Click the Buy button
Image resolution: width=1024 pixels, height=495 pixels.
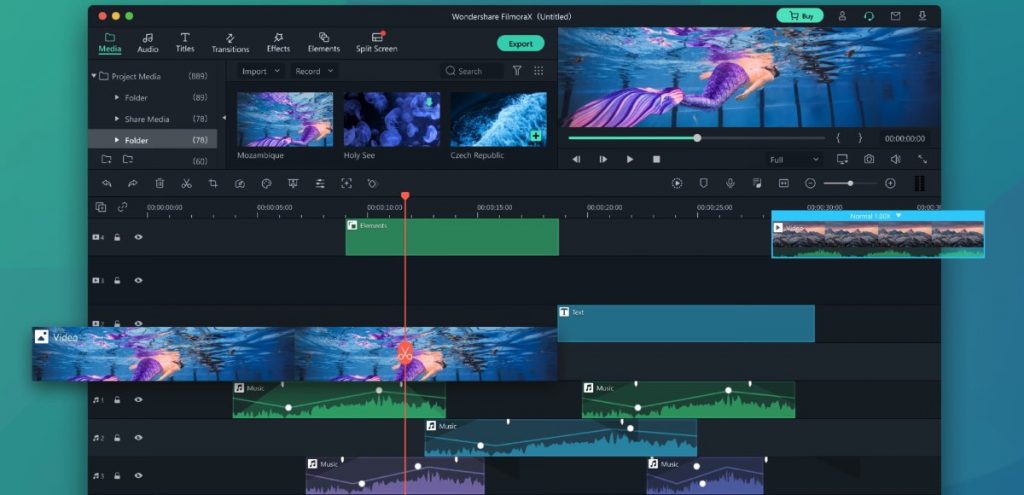tap(800, 16)
